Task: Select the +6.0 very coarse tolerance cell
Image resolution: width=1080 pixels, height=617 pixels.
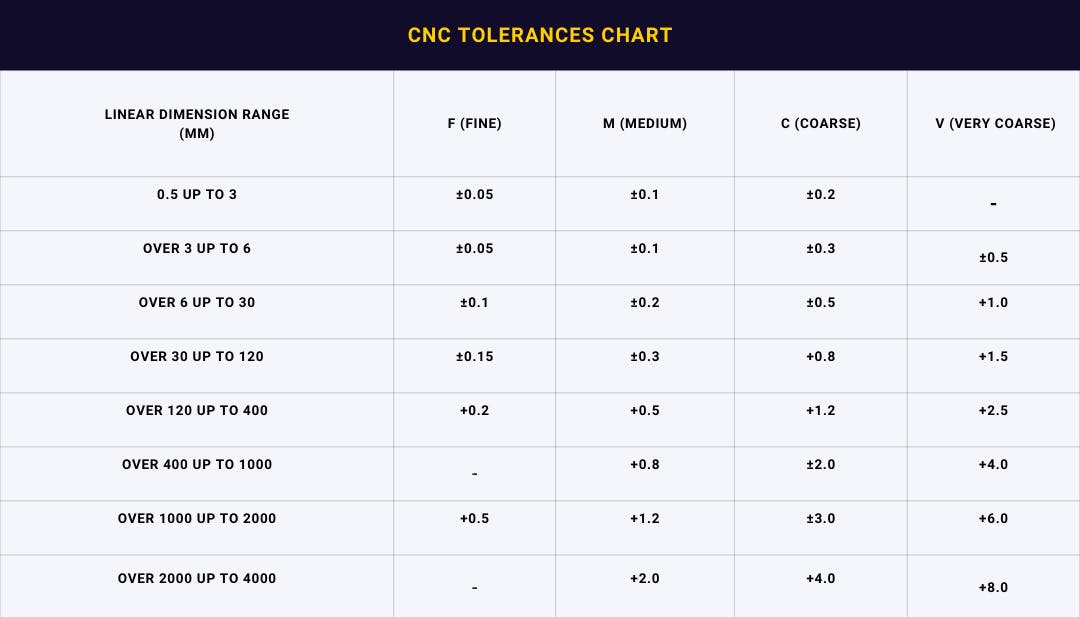Action: [x=993, y=519]
